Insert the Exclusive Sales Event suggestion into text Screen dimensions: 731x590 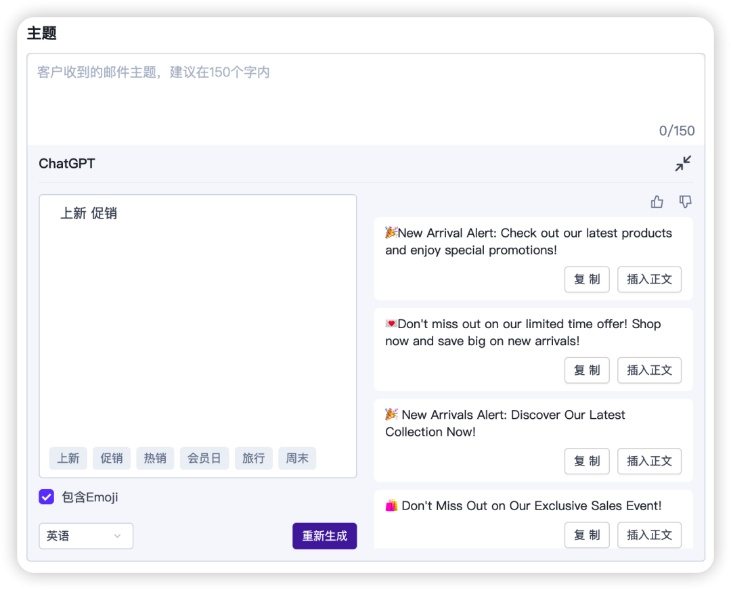[649, 535]
